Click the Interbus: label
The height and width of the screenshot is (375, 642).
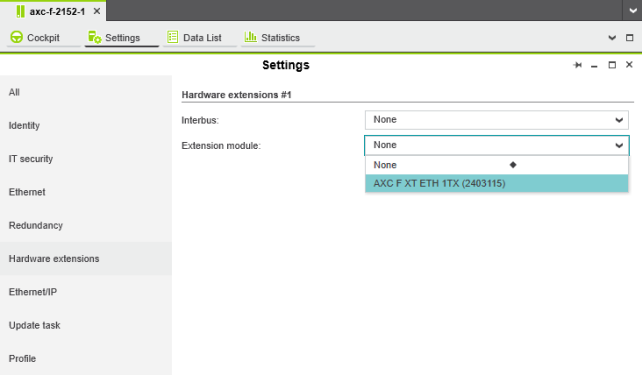click(x=200, y=120)
